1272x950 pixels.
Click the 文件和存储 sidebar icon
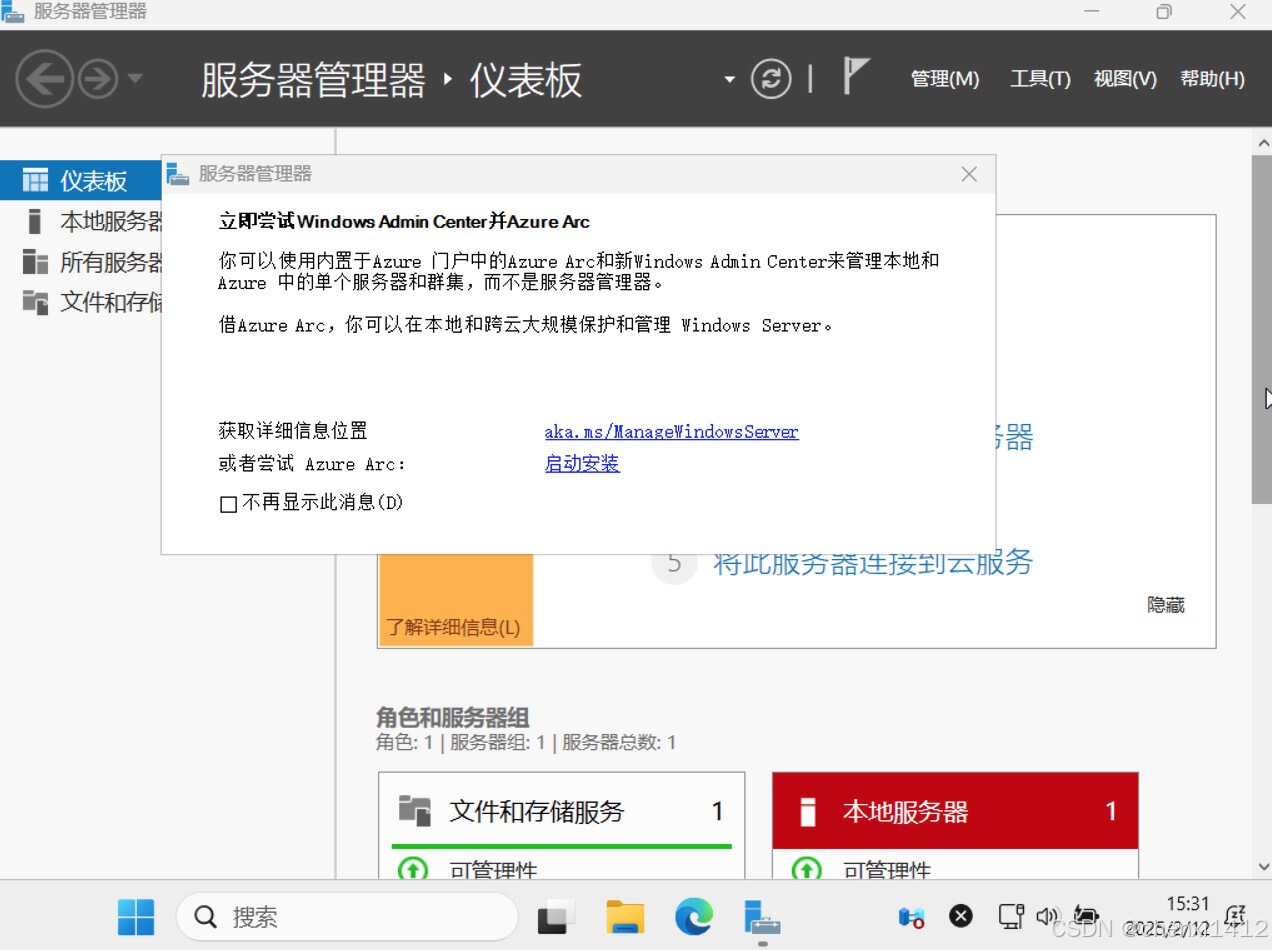pyautogui.click(x=35, y=302)
